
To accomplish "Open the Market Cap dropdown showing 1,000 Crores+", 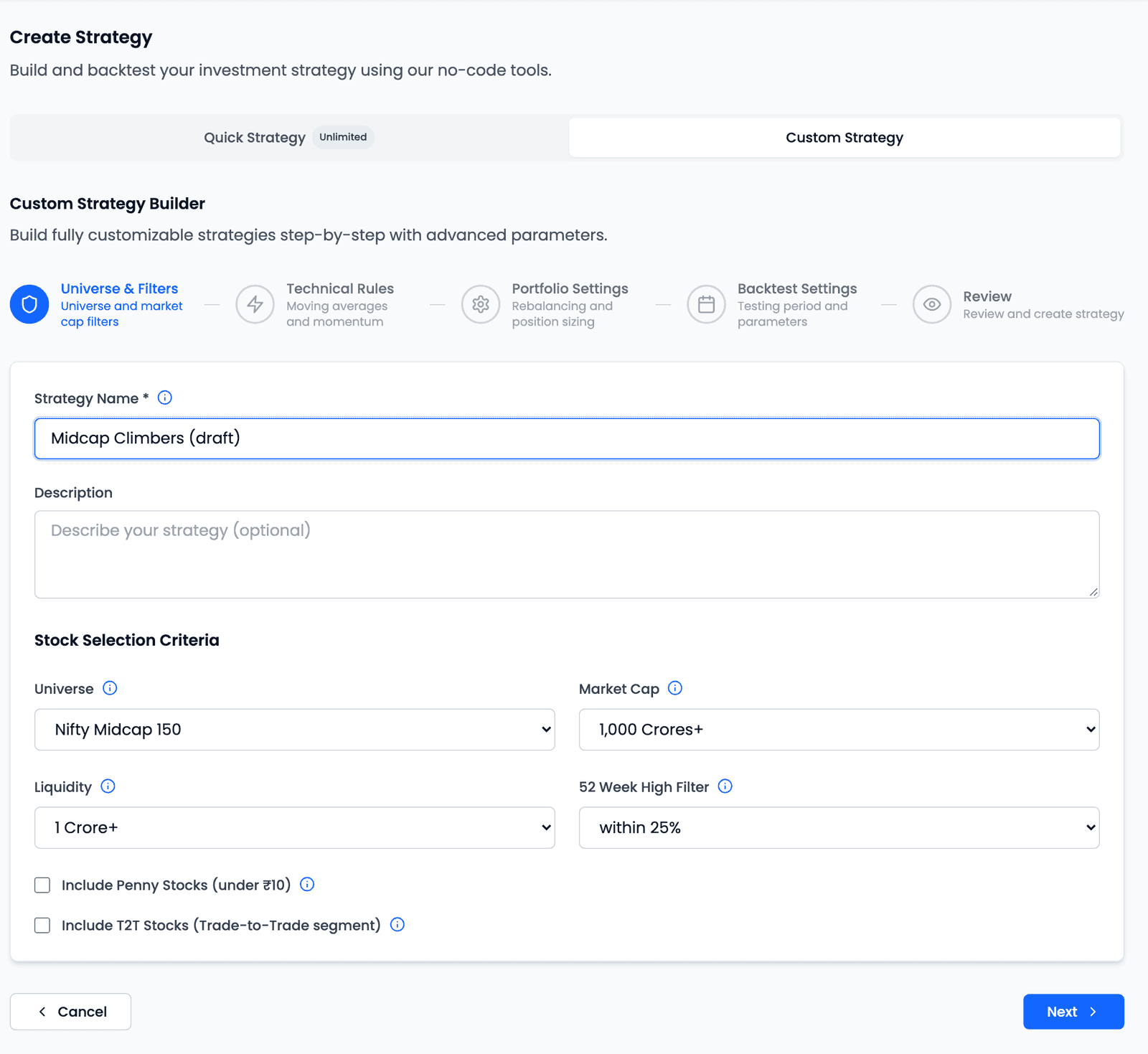I will pyautogui.click(x=839, y=730).
